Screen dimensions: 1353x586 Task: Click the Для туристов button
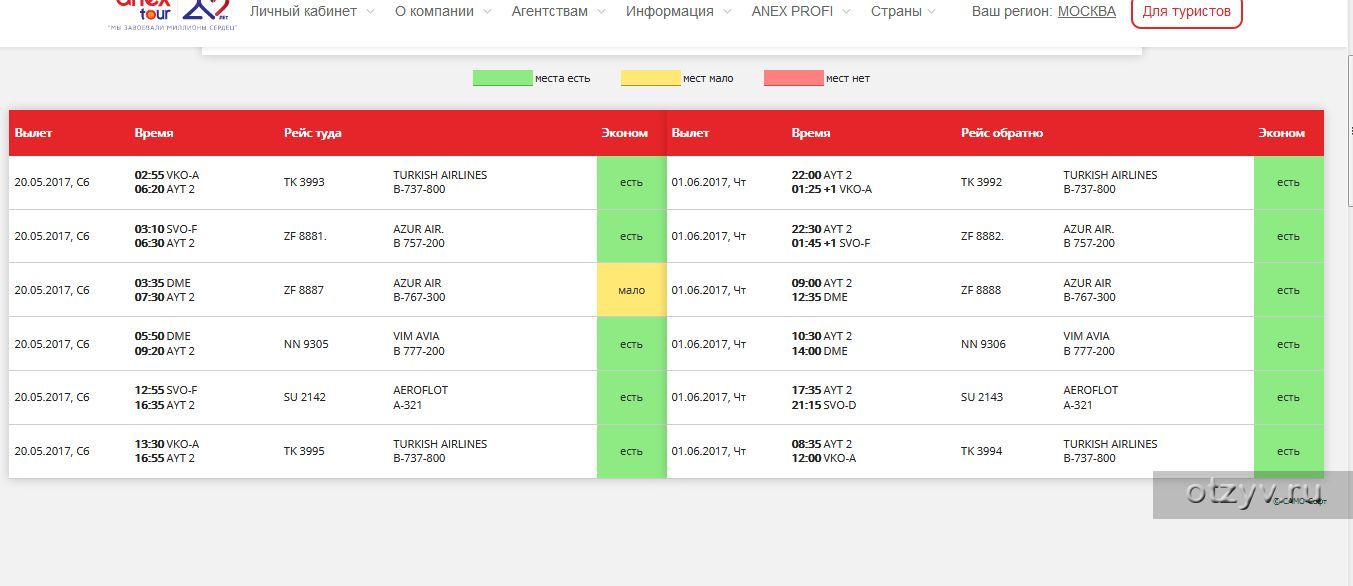pos(1187,12)
